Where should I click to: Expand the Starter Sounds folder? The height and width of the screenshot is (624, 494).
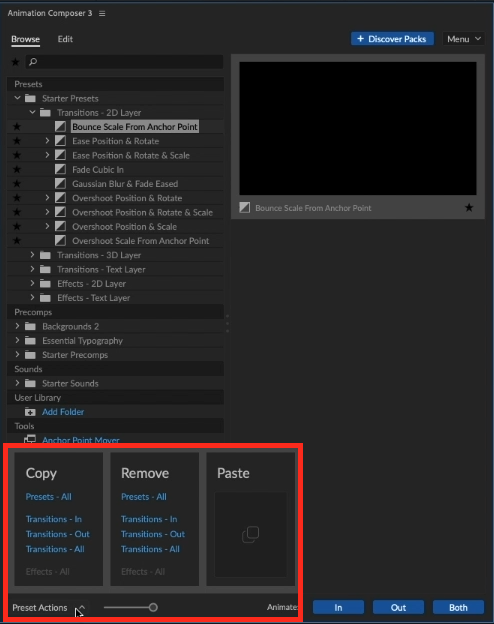click(x=17, y=383)
